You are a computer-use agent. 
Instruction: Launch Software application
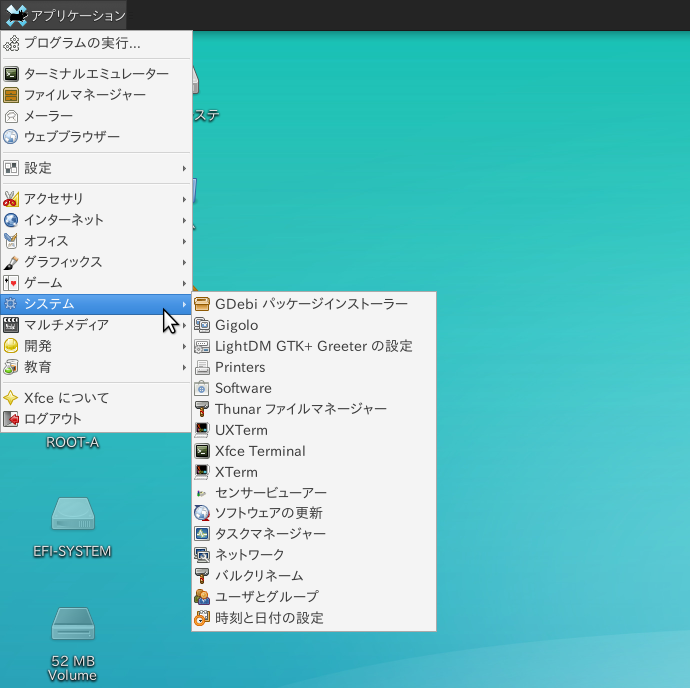pyautogui.click(x=314, y=388)
